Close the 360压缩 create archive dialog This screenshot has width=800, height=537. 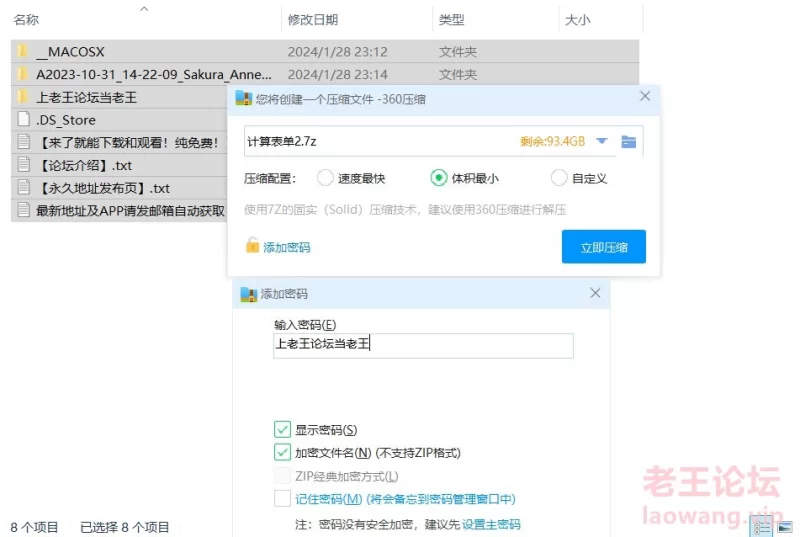(645, 96)
